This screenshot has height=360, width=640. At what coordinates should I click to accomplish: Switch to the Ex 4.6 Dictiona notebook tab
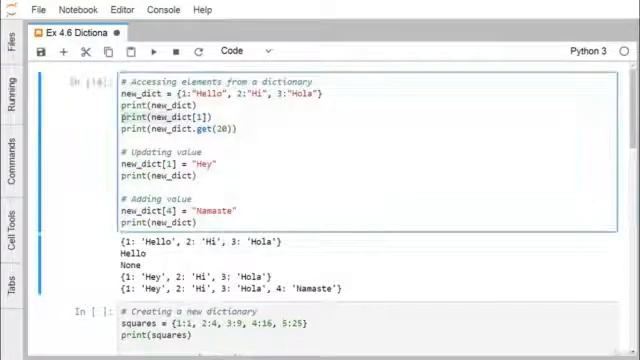pyautogui.click(x=77, y=33)
